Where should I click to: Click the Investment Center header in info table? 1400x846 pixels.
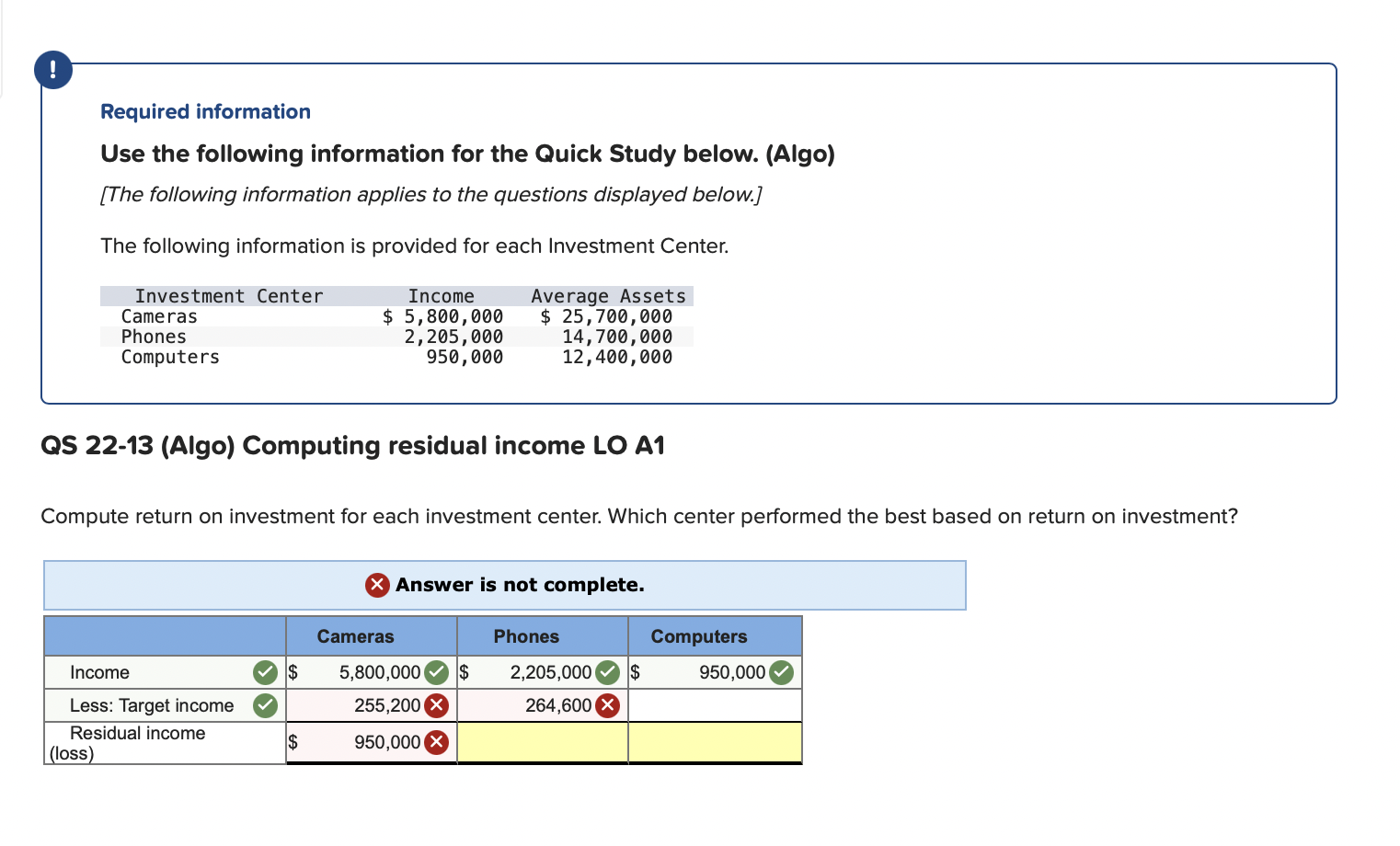[229, 296]
